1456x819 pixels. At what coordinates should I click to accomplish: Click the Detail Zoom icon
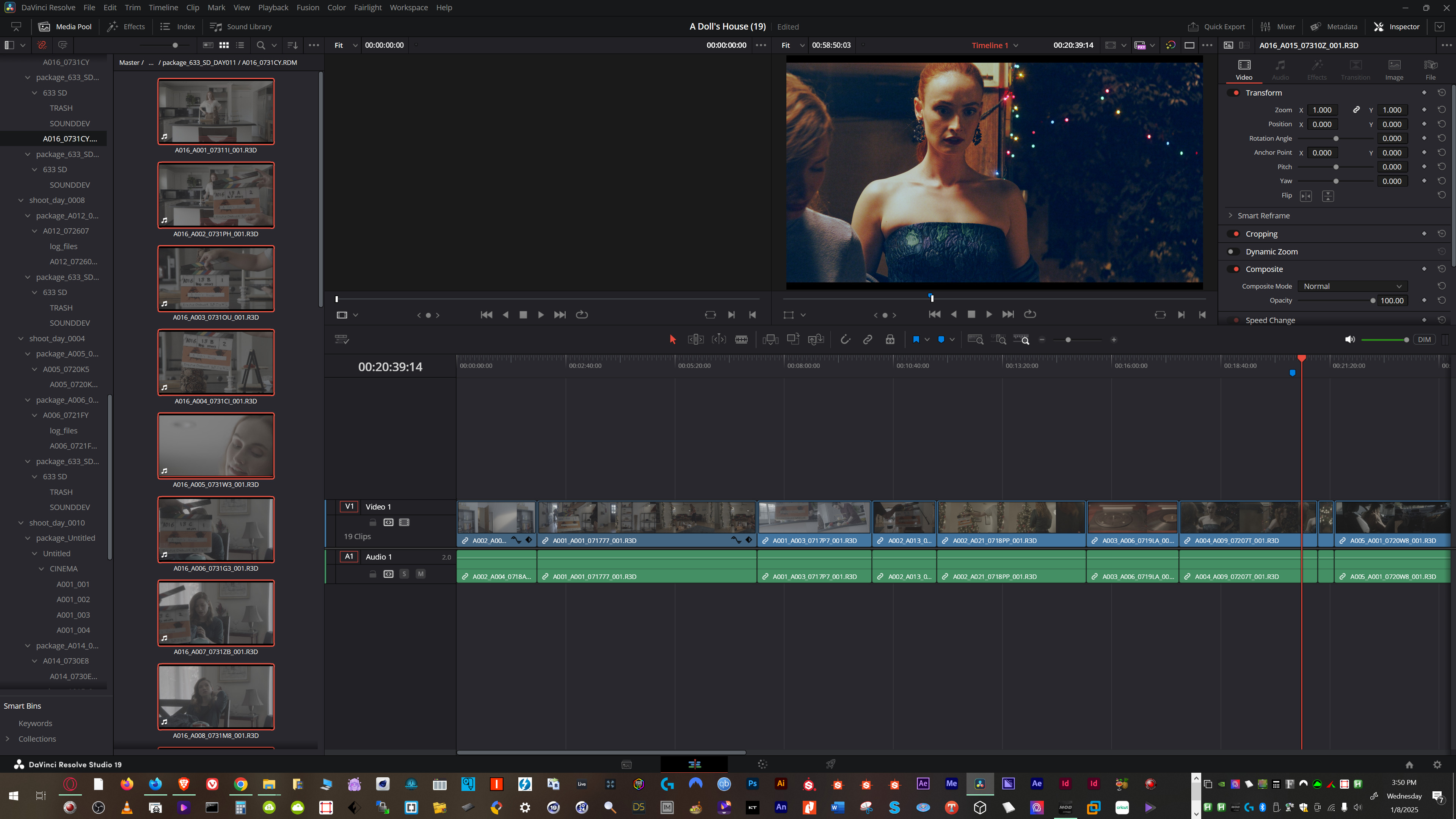tap(999, 340)
